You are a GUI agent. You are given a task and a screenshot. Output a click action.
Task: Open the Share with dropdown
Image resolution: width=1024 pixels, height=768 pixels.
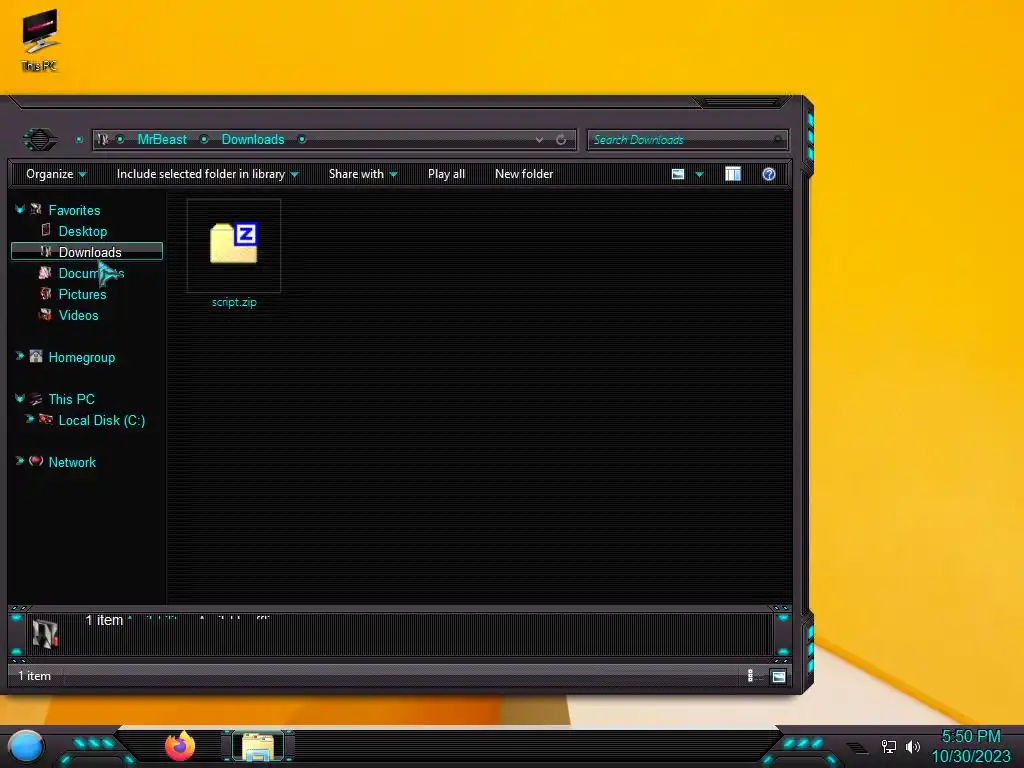pos(363,174)
